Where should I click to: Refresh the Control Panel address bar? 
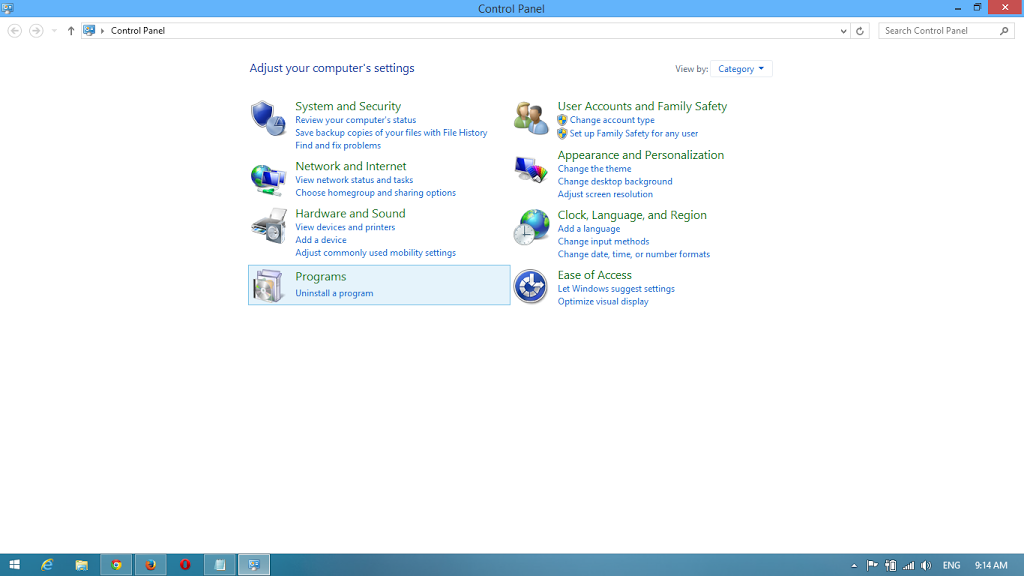860,31
